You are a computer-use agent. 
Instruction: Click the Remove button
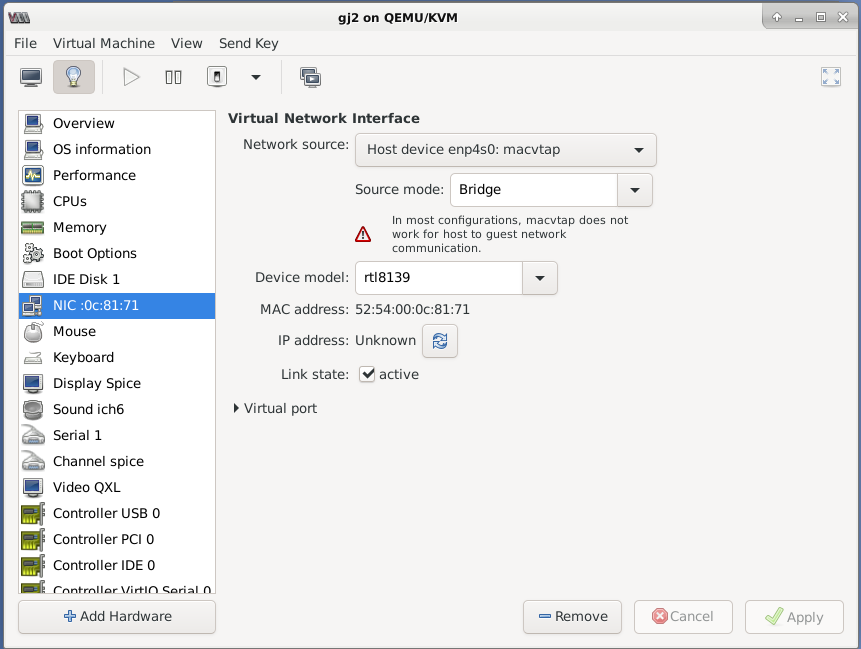point(572,617)
